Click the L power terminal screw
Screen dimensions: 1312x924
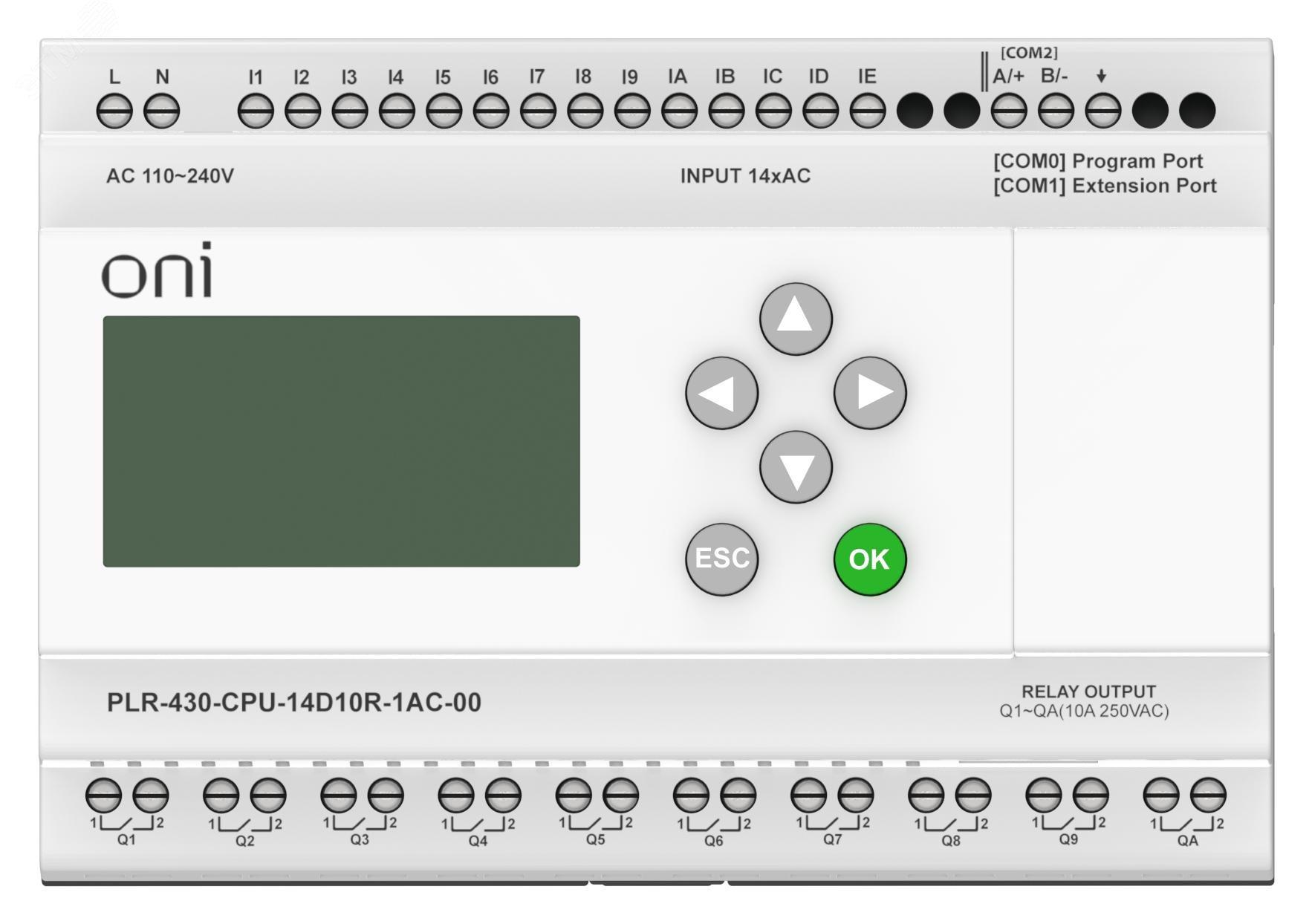tap(114, 111)
